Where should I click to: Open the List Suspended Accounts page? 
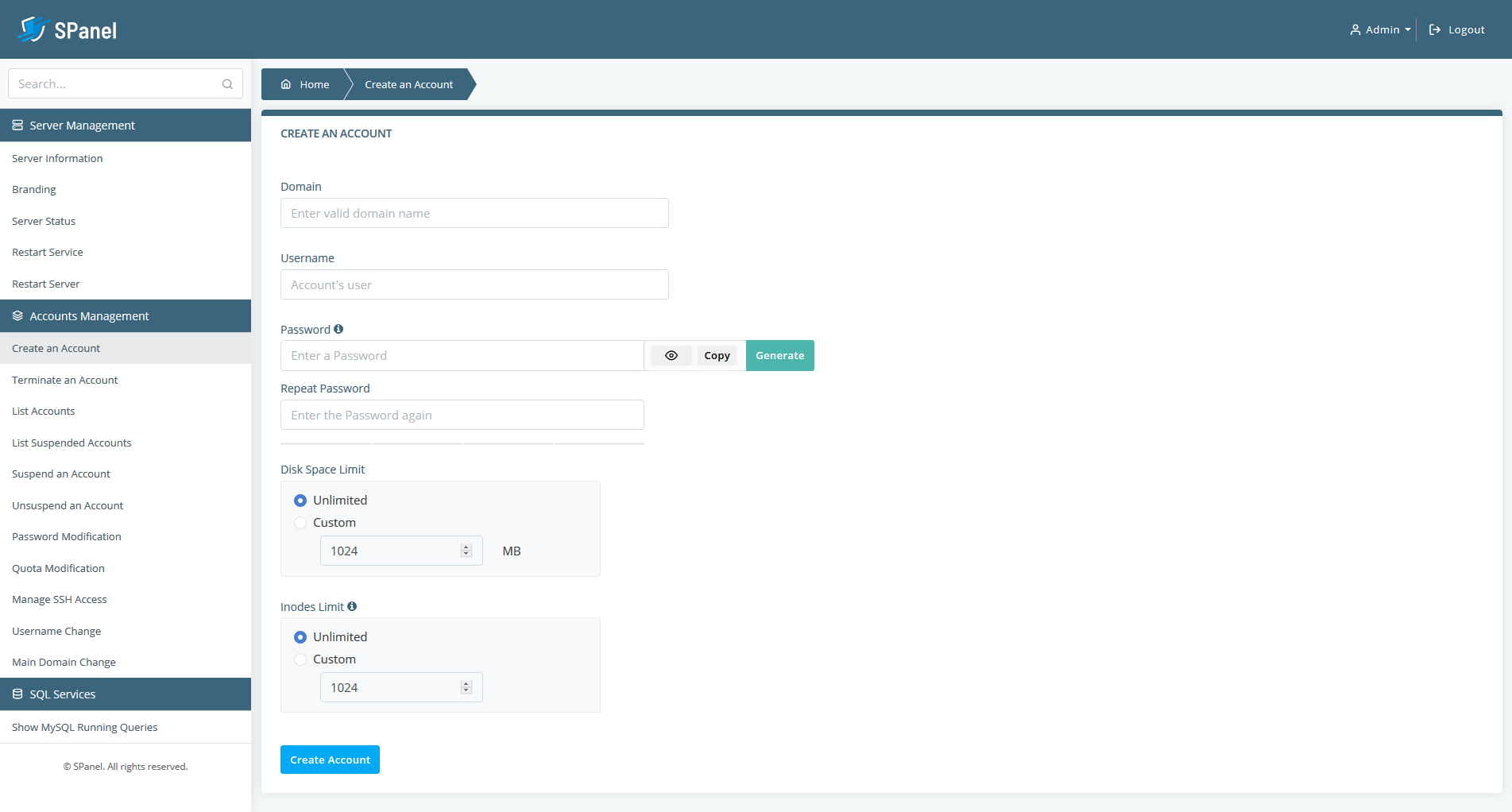pos(72,443)
